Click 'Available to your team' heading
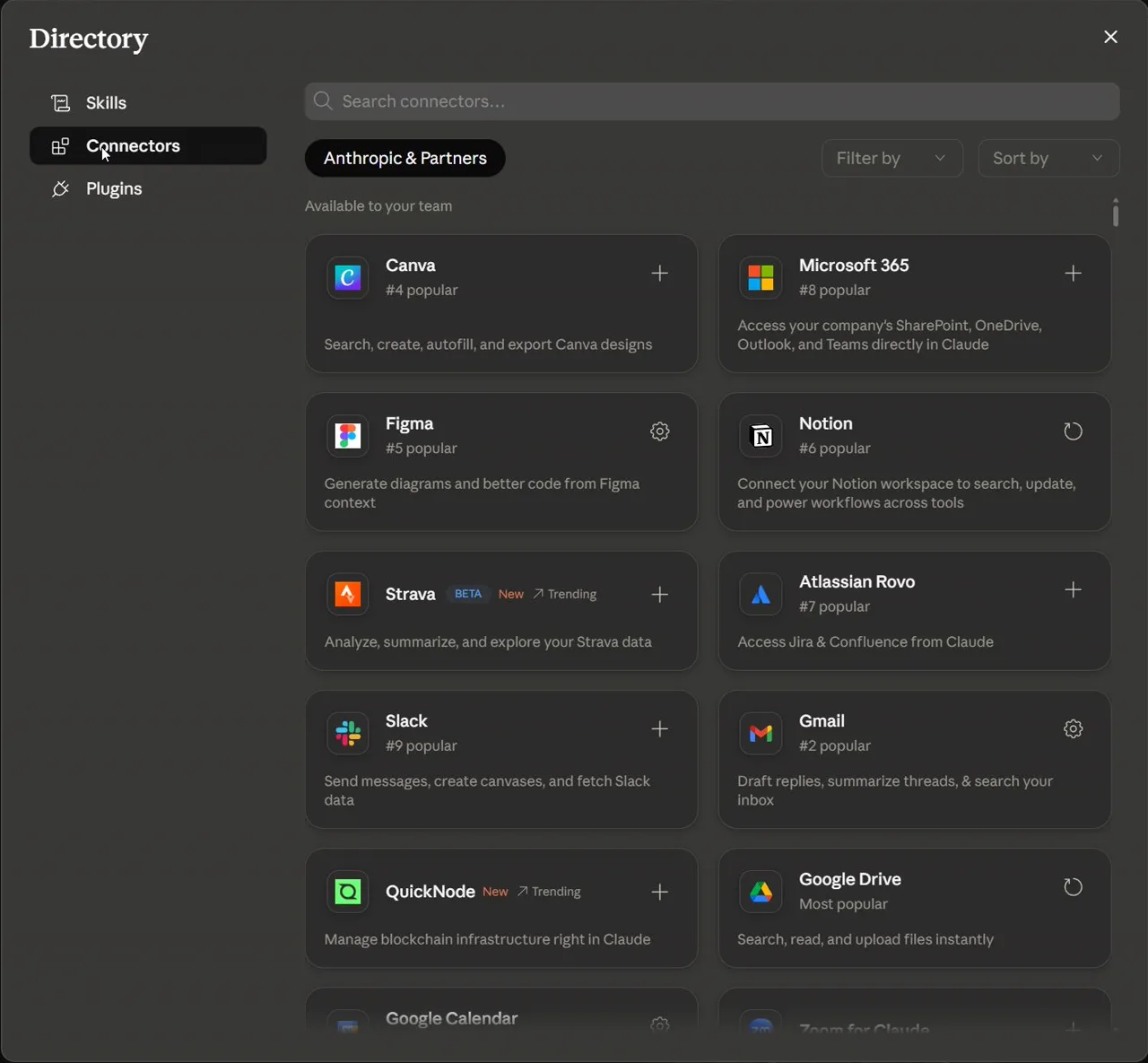The height and width of the screenshot is (1063, 1148). click(x=378, y=205)
